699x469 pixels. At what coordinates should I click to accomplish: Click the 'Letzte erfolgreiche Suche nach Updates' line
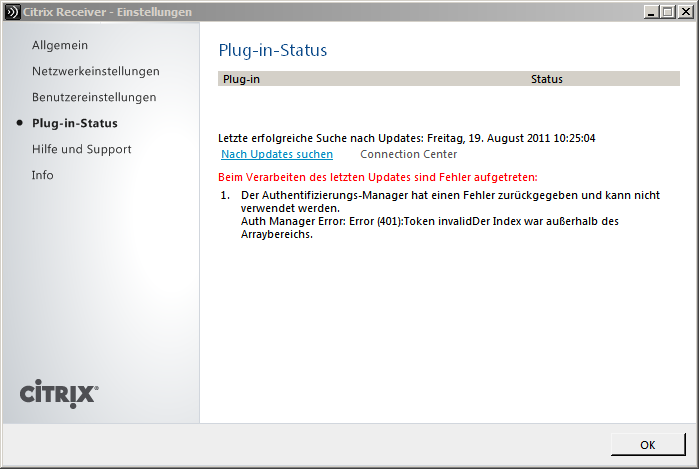pyautogui.click(x=407, y=138)
